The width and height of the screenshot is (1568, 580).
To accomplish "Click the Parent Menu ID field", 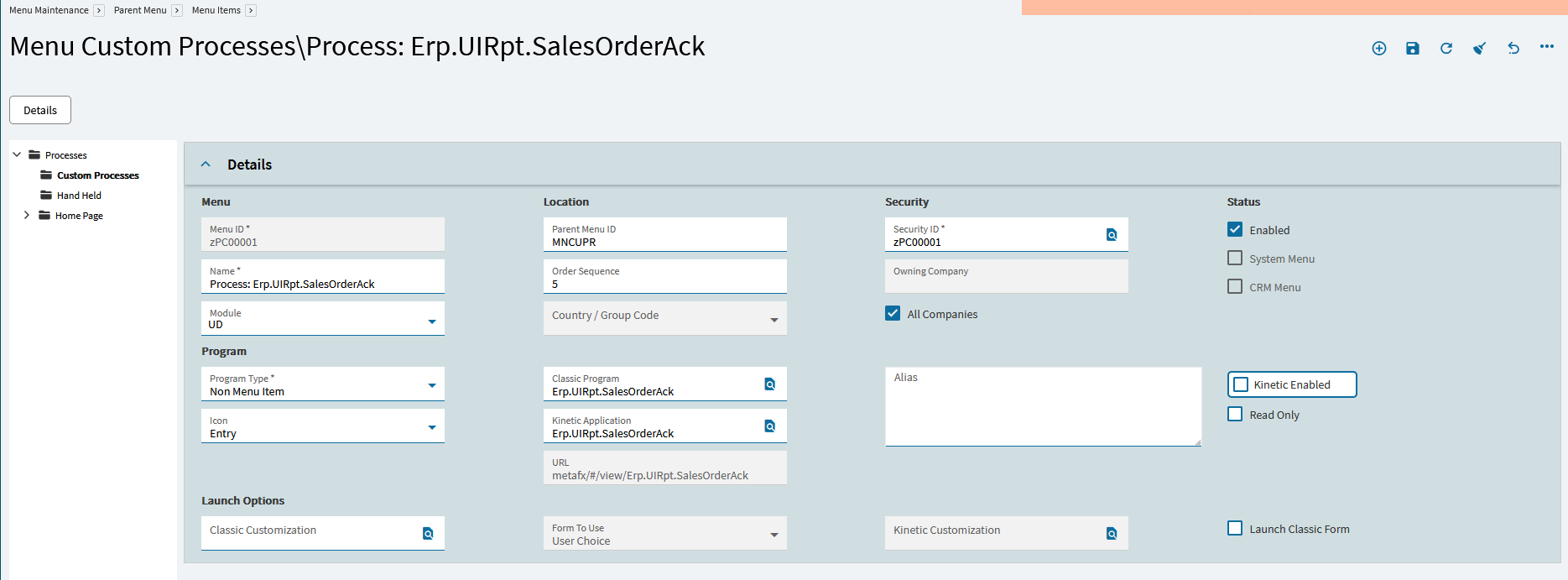I will 665,235.
